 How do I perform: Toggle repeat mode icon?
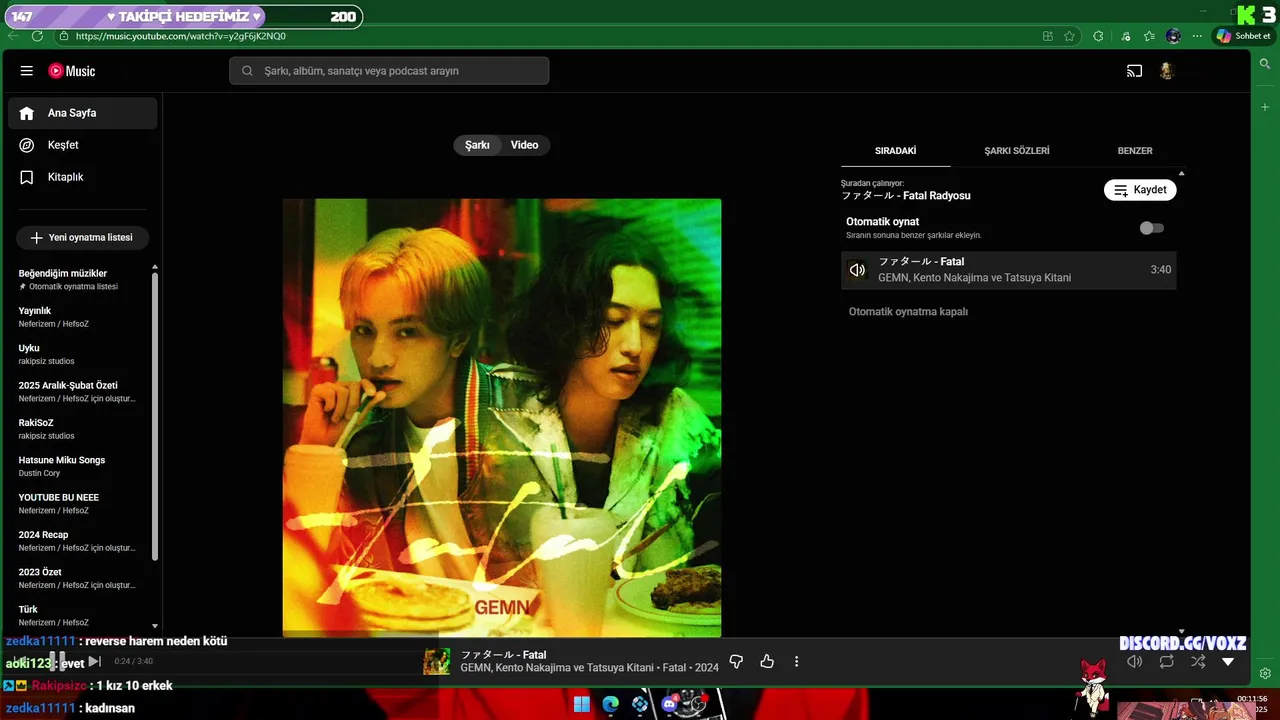[1166, 661]
